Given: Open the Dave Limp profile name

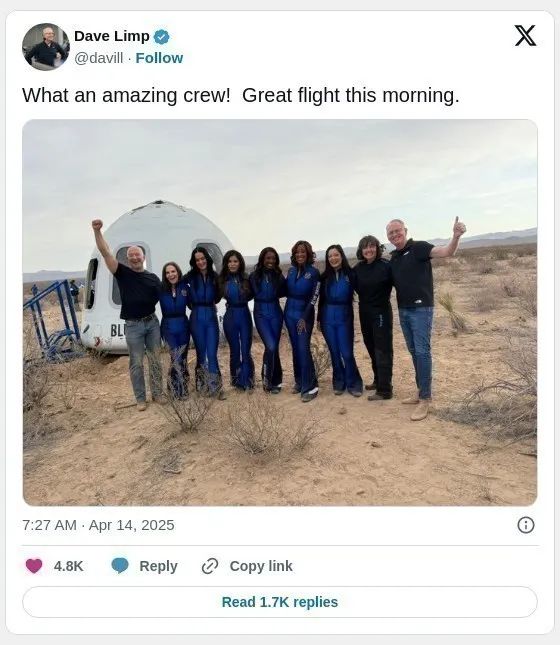Looking at the screenshot, I should coord(112,36).
